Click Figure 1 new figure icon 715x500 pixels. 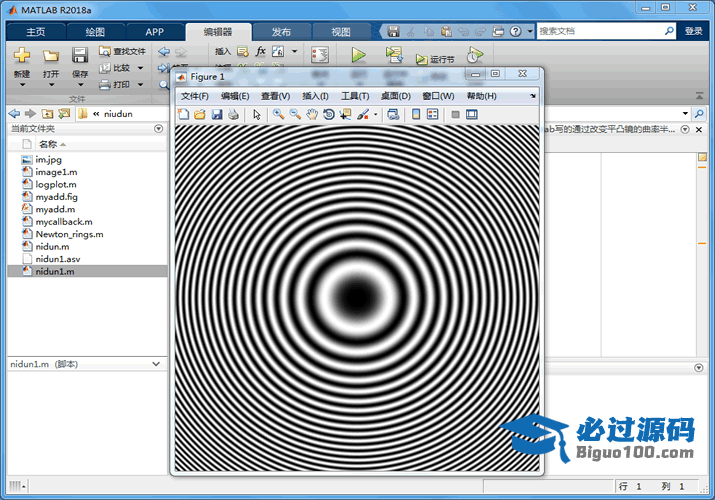(183, 114)
